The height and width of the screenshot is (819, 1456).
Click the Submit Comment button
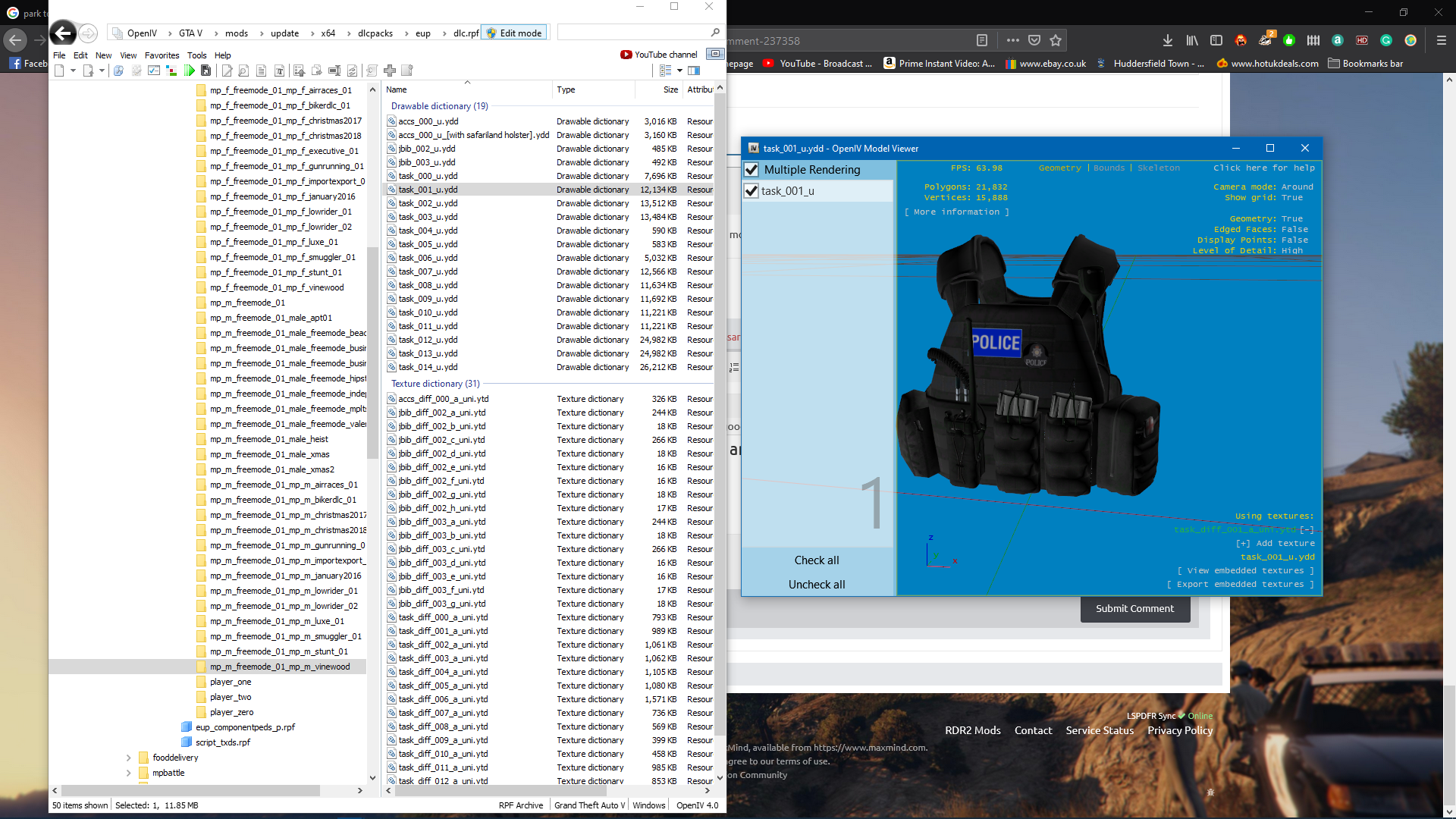click(x=1134, y=608)
